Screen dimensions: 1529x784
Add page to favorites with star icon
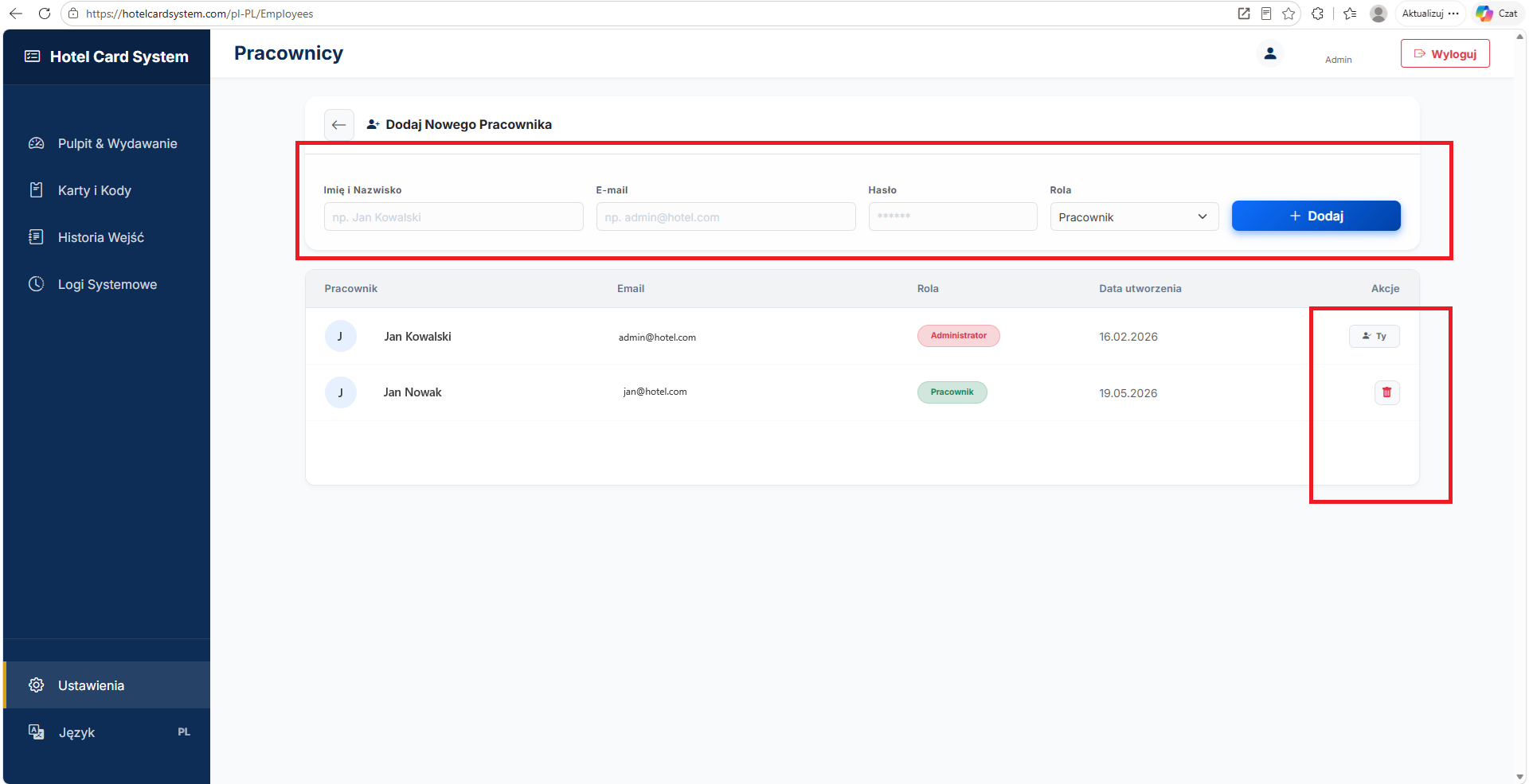(x=1289, y=14)
